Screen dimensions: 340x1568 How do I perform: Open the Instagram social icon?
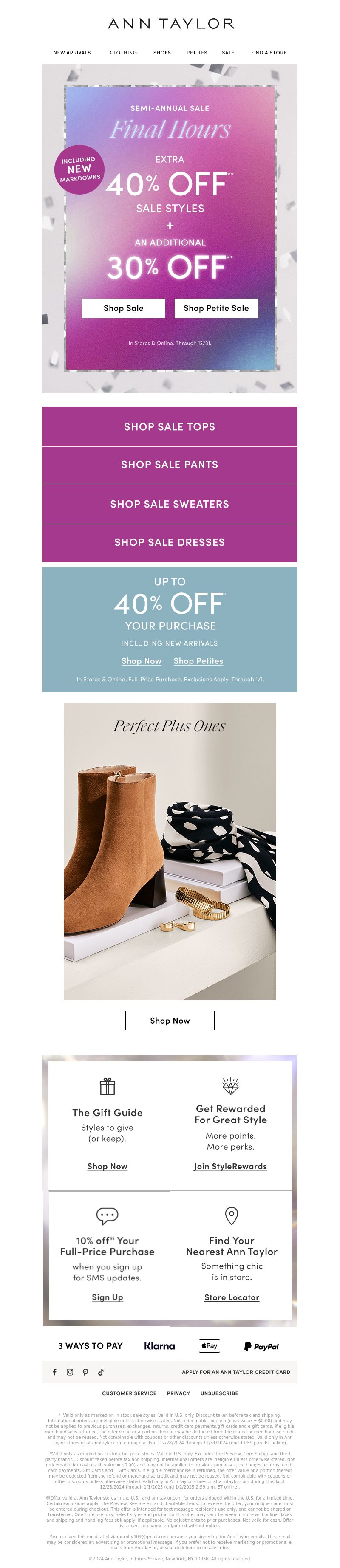70,1372
